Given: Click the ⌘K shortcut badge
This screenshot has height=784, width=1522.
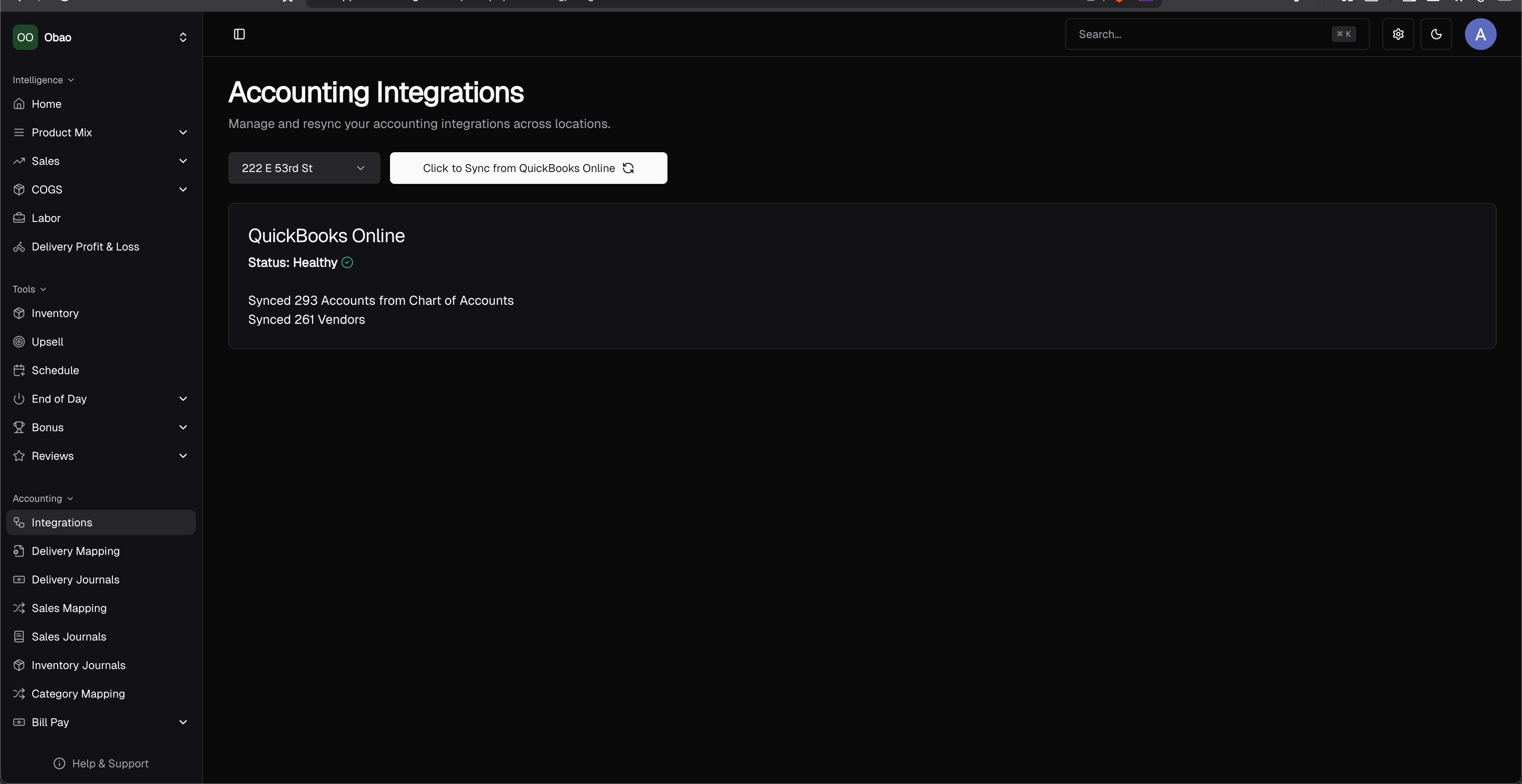Looking at the screenshot, I should pos(1344,34).
